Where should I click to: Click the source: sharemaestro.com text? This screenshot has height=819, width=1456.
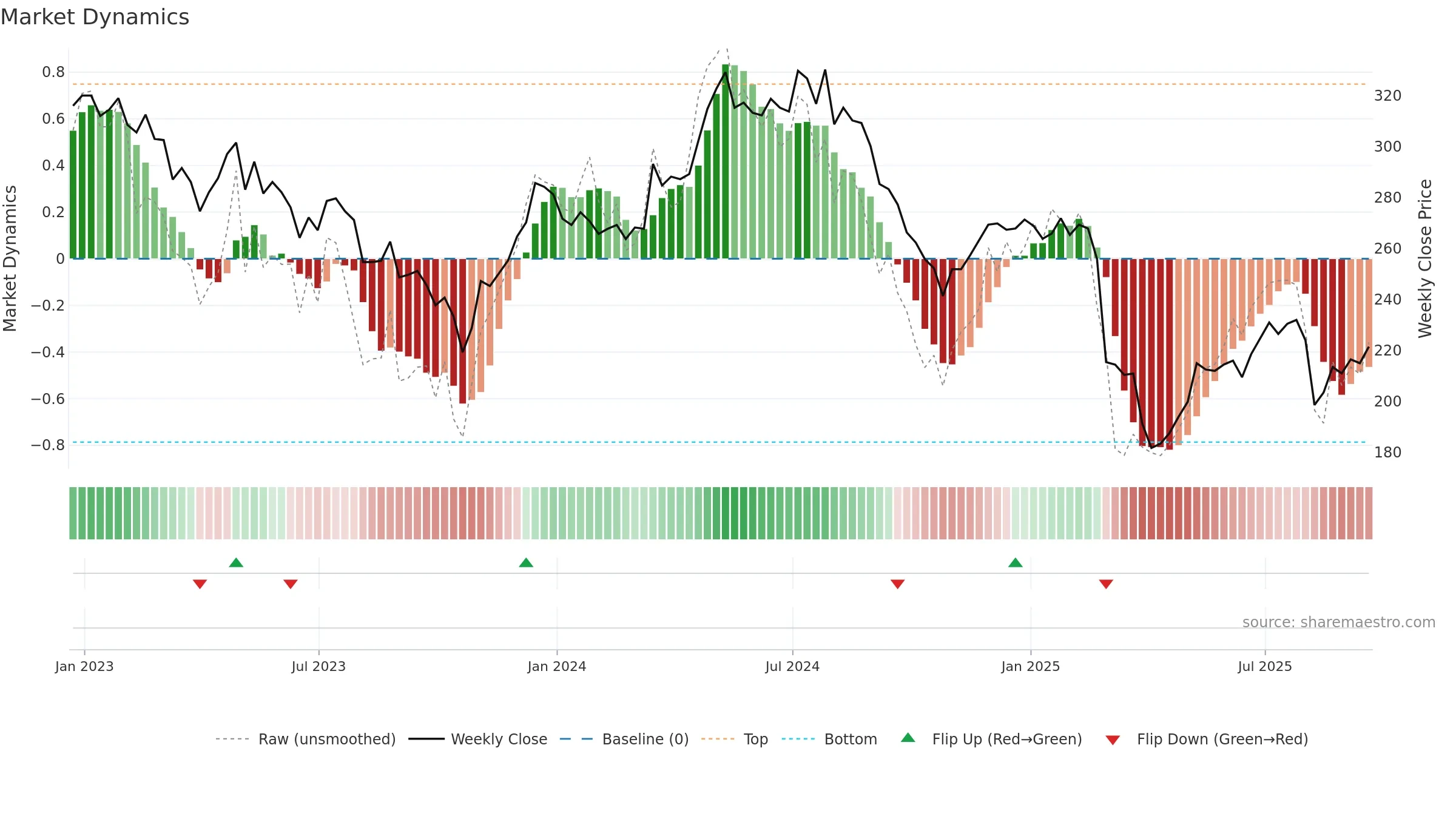coord(1339,622)
